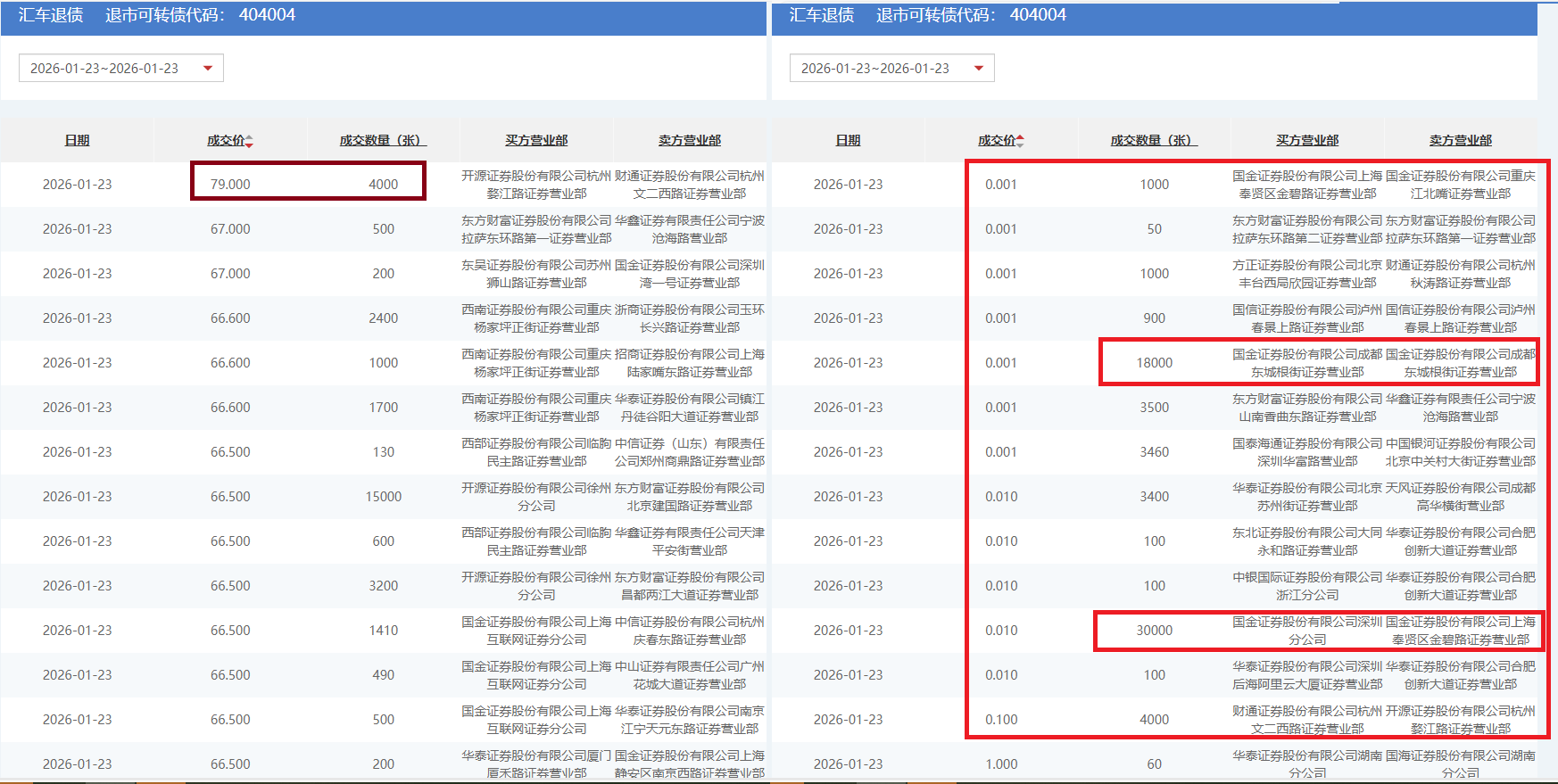This screenshot has height=784, width=1558.
Task: Click seller 华泰证券股份有限公司镇江丹徒谷阳大道 cell
Action: click(x=690, y=408)
